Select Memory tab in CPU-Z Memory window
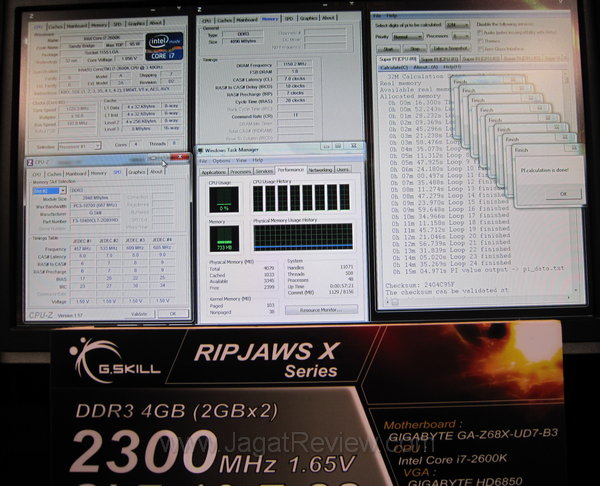Image resolution: width=600 pixels, height=486 pixels. [x=270, y=19]
